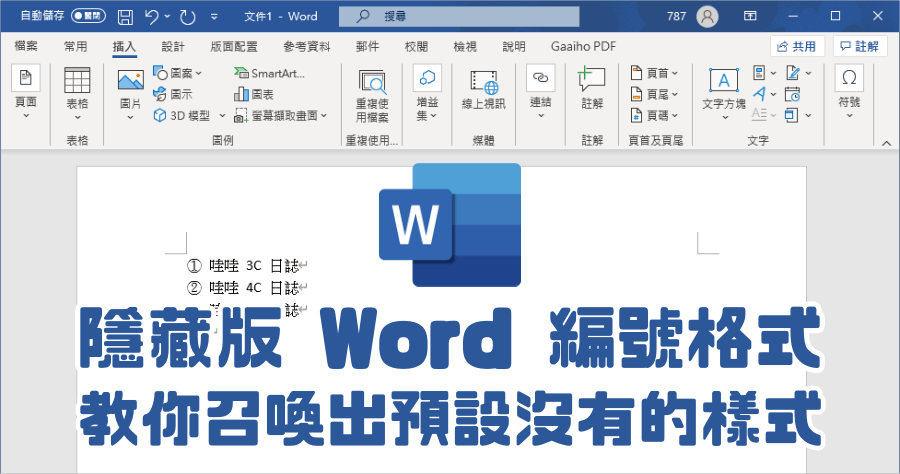Open the 檢視 tab

pyautogui.click(x=465, y=46)
